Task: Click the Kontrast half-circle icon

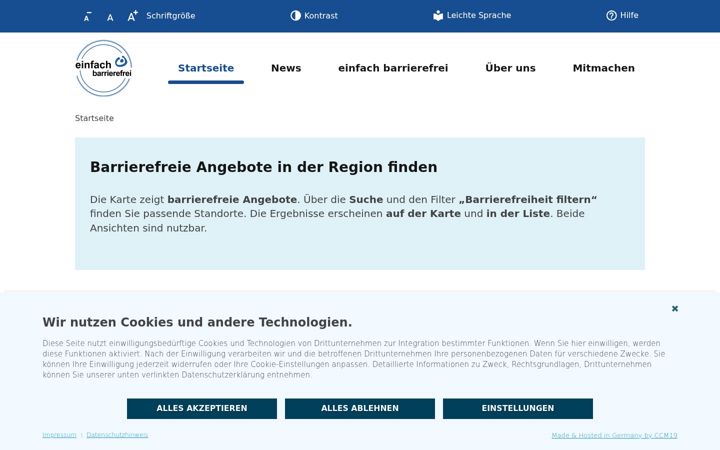Action: pos(296,16)
